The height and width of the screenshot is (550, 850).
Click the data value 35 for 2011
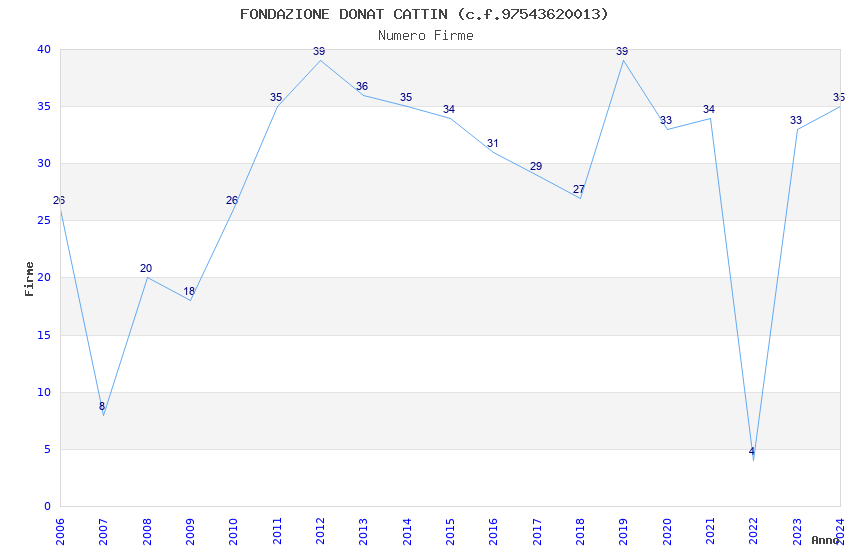(x=276, y=98)
